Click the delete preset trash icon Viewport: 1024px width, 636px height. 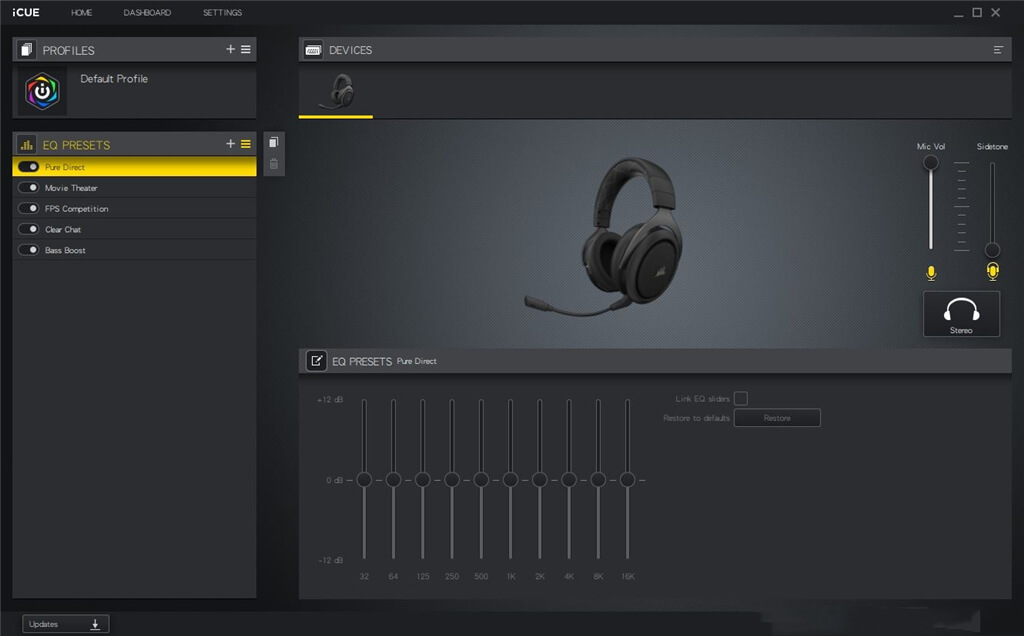[x=274, y=164]
